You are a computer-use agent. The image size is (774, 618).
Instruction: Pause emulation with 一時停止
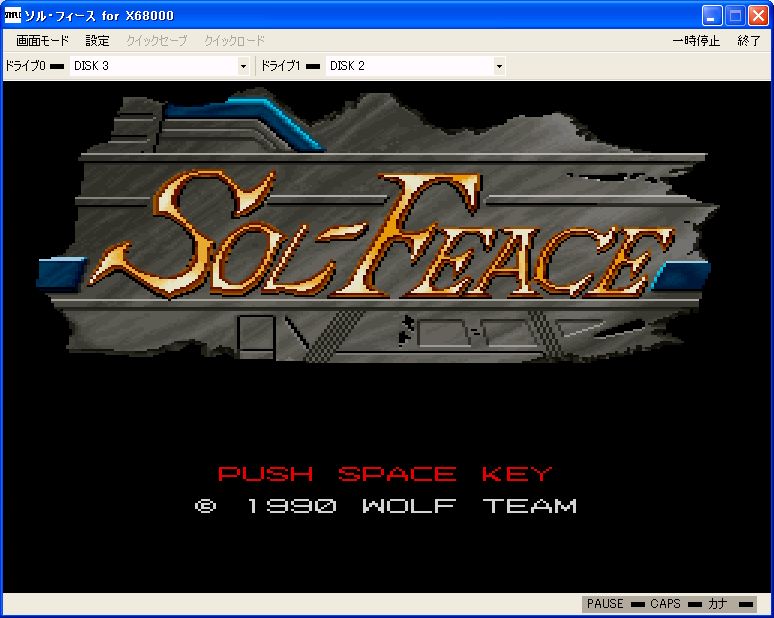point(696,40)
